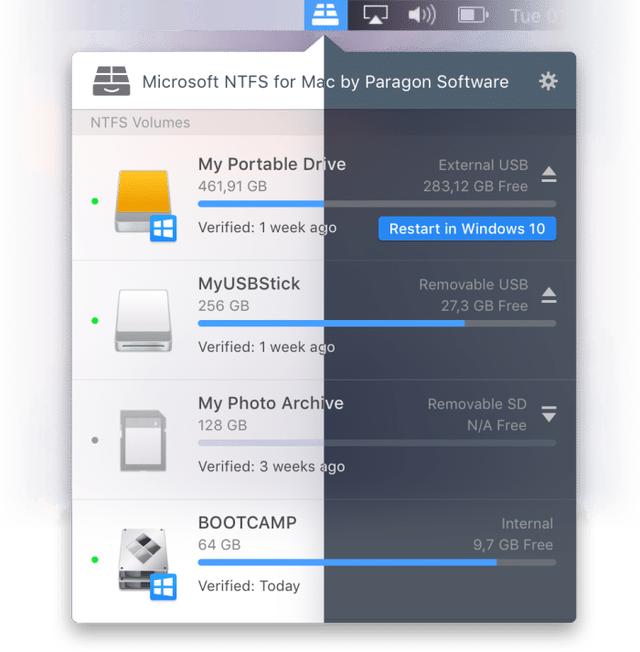Select the BOOTCAMP volume name

247,523
